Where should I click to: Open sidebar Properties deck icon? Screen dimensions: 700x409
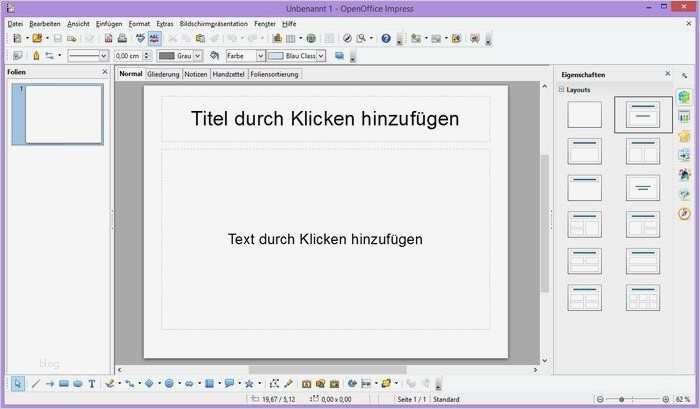click(684, 97)
